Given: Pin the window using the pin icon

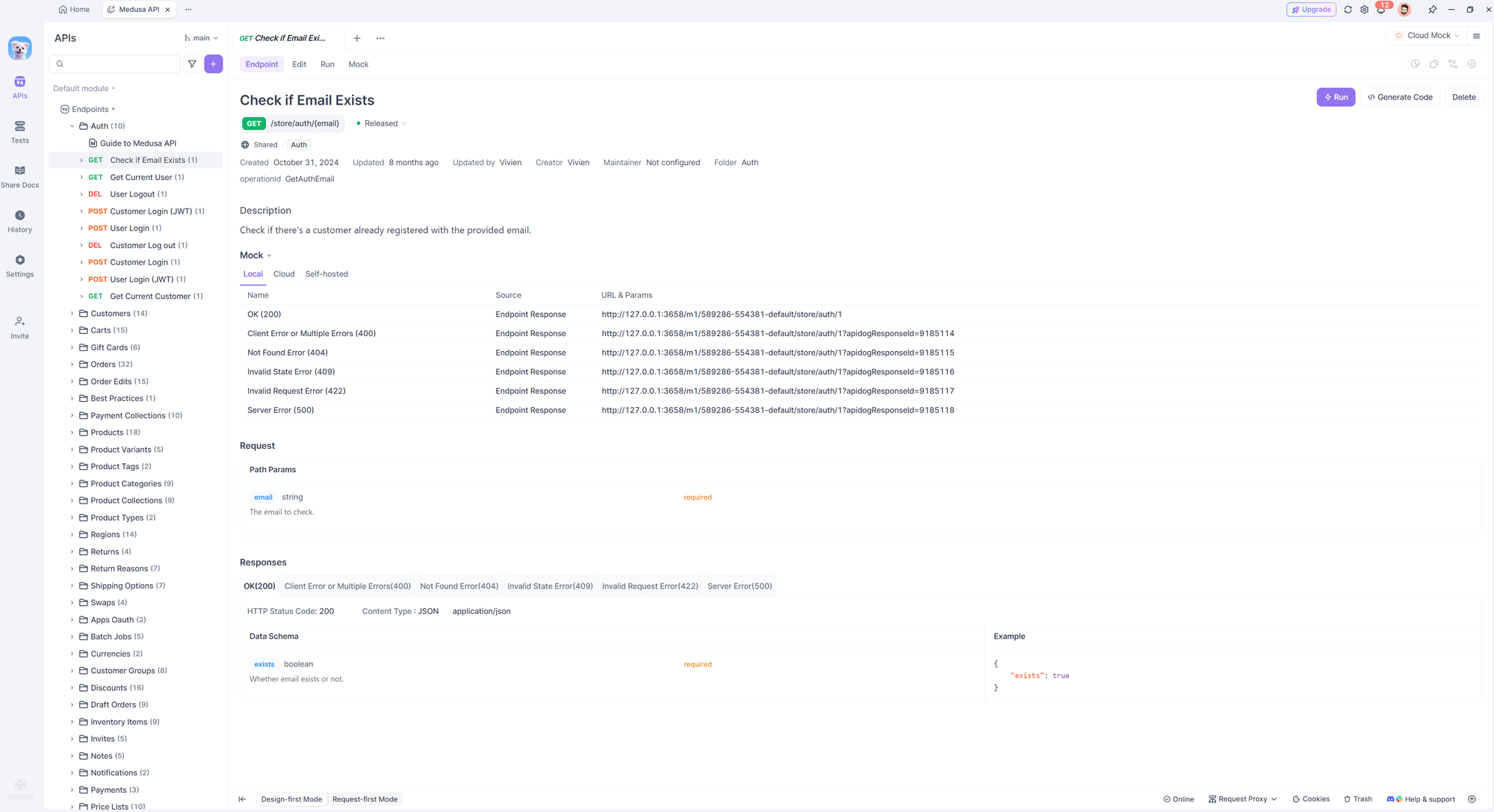Looking at the screenshot, I should [x=1432, y=9].
